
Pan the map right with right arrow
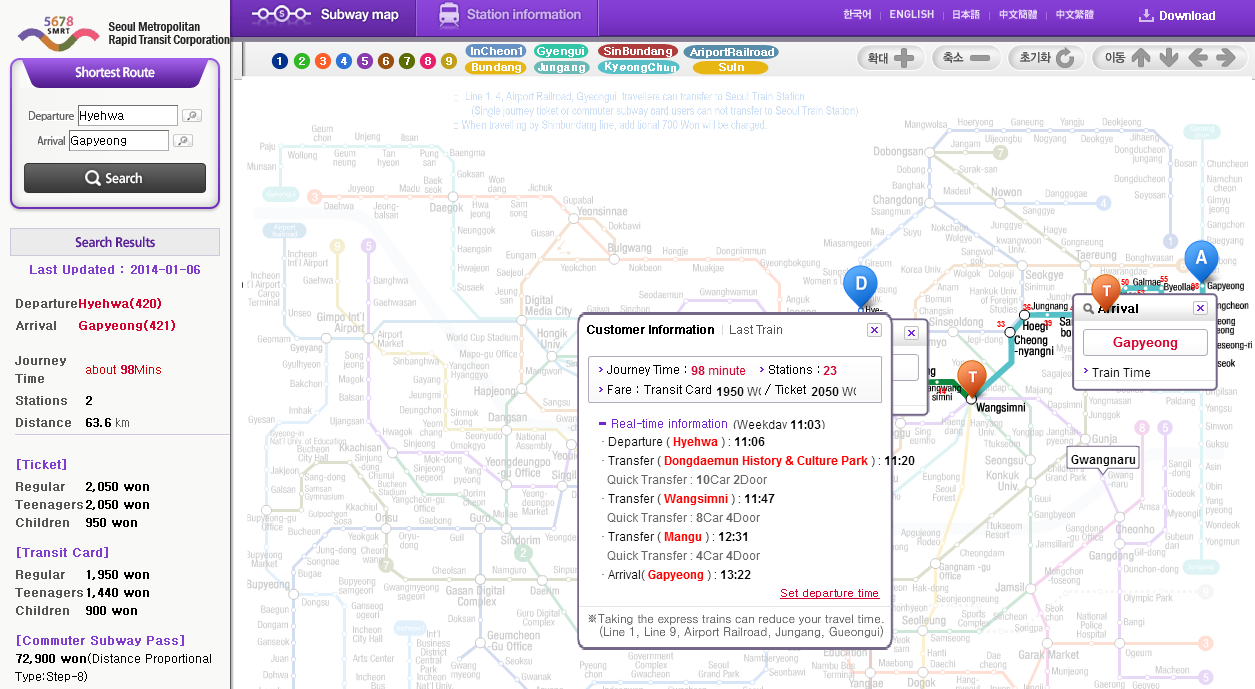(1226, 58)
